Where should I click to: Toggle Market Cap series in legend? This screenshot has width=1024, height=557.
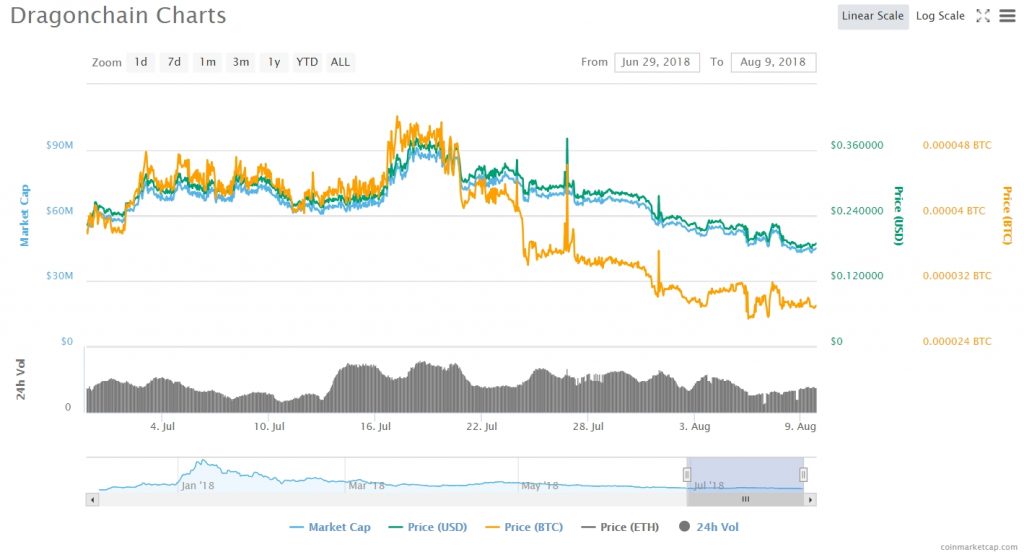[330, 527]
